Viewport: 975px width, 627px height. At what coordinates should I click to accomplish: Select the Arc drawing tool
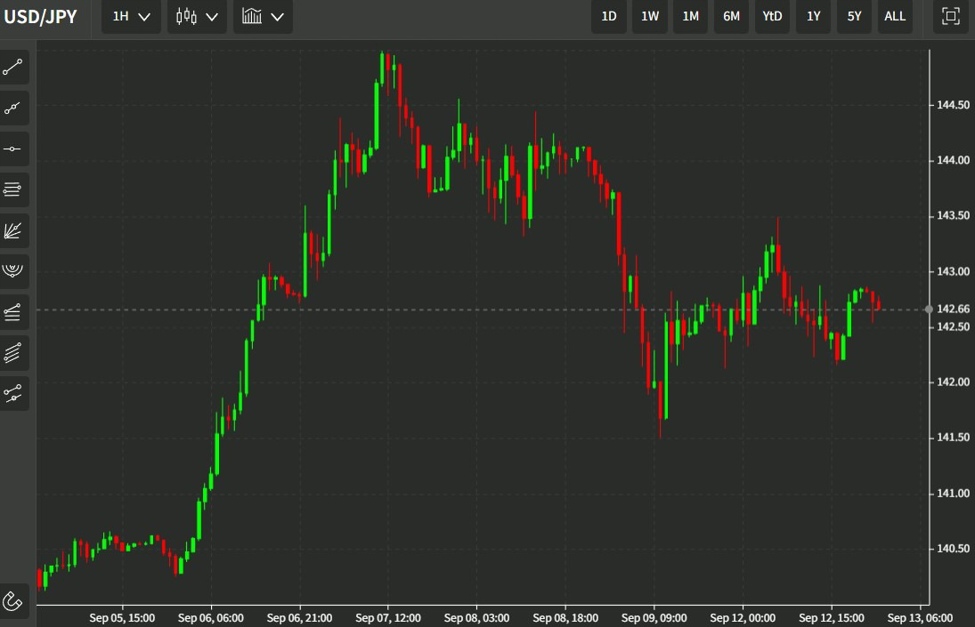[14, 271]
